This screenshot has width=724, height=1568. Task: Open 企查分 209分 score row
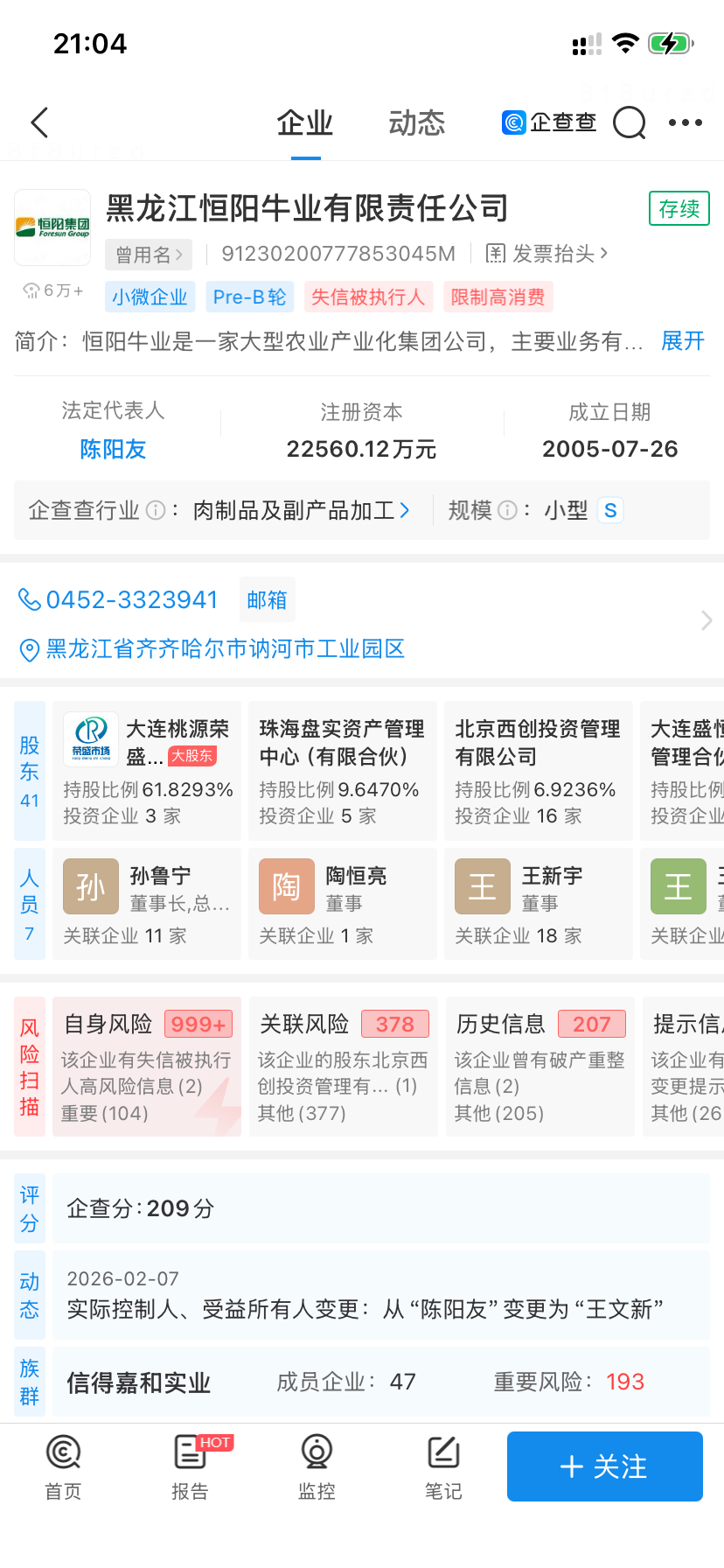381,1208
